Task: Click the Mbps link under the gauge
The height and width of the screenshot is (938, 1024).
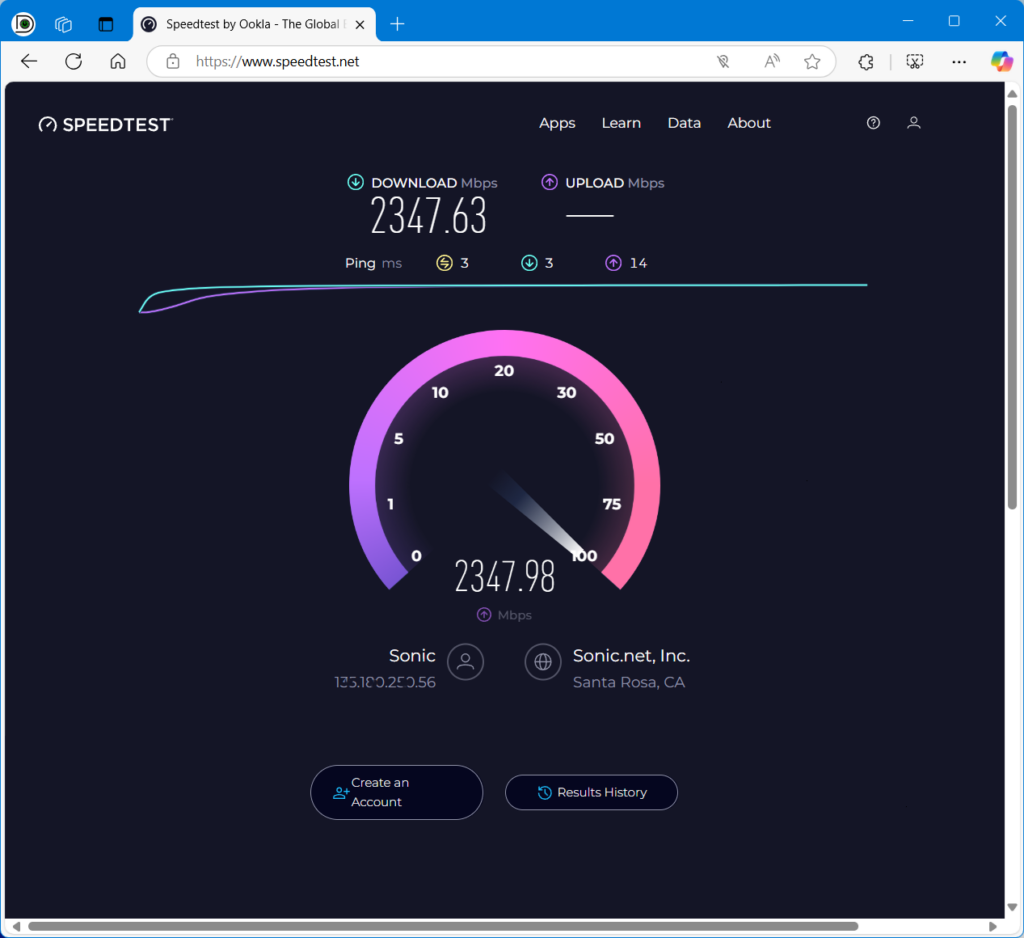Action: 504,614
